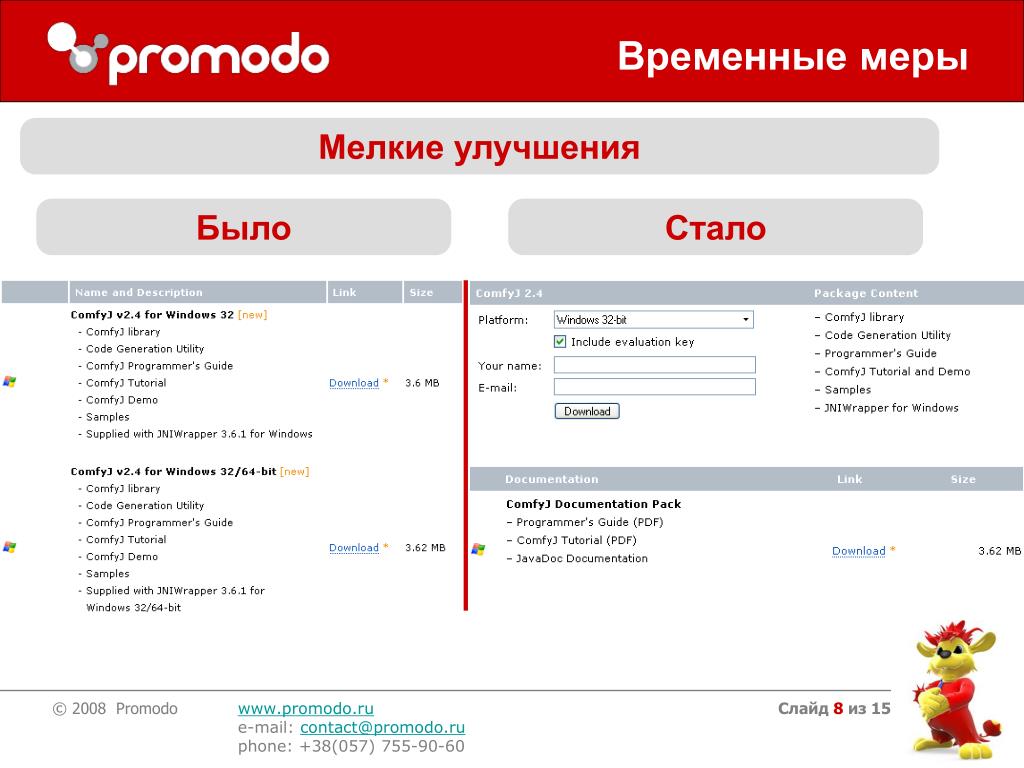This screenshot has height=768, width=1024.
Task: Click Download link for 3.6 MB package
Action: click(354, 383)
